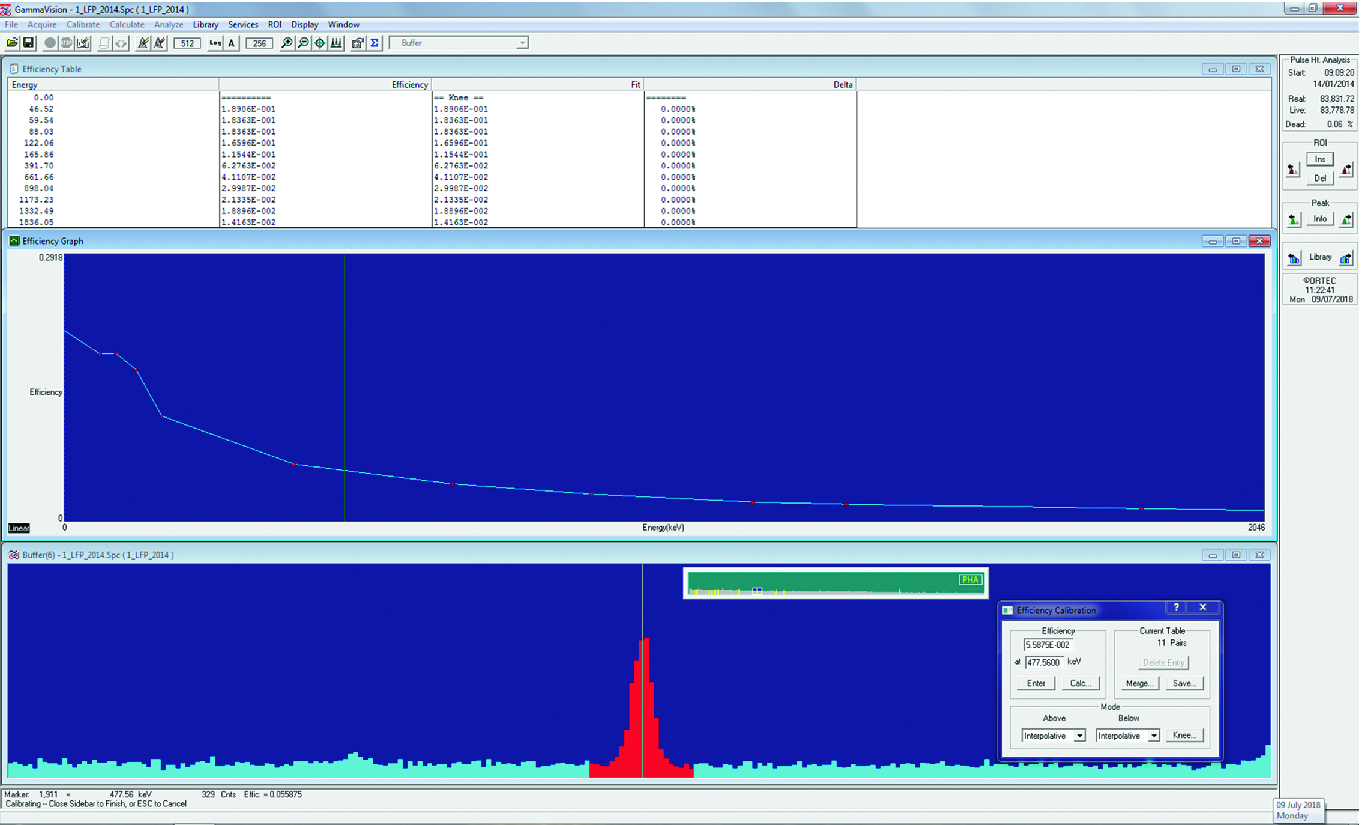Viewport: 1363px width, 825px height.
Task: Click the next ROI red arrow icon
Action: tap(1346, 169)
